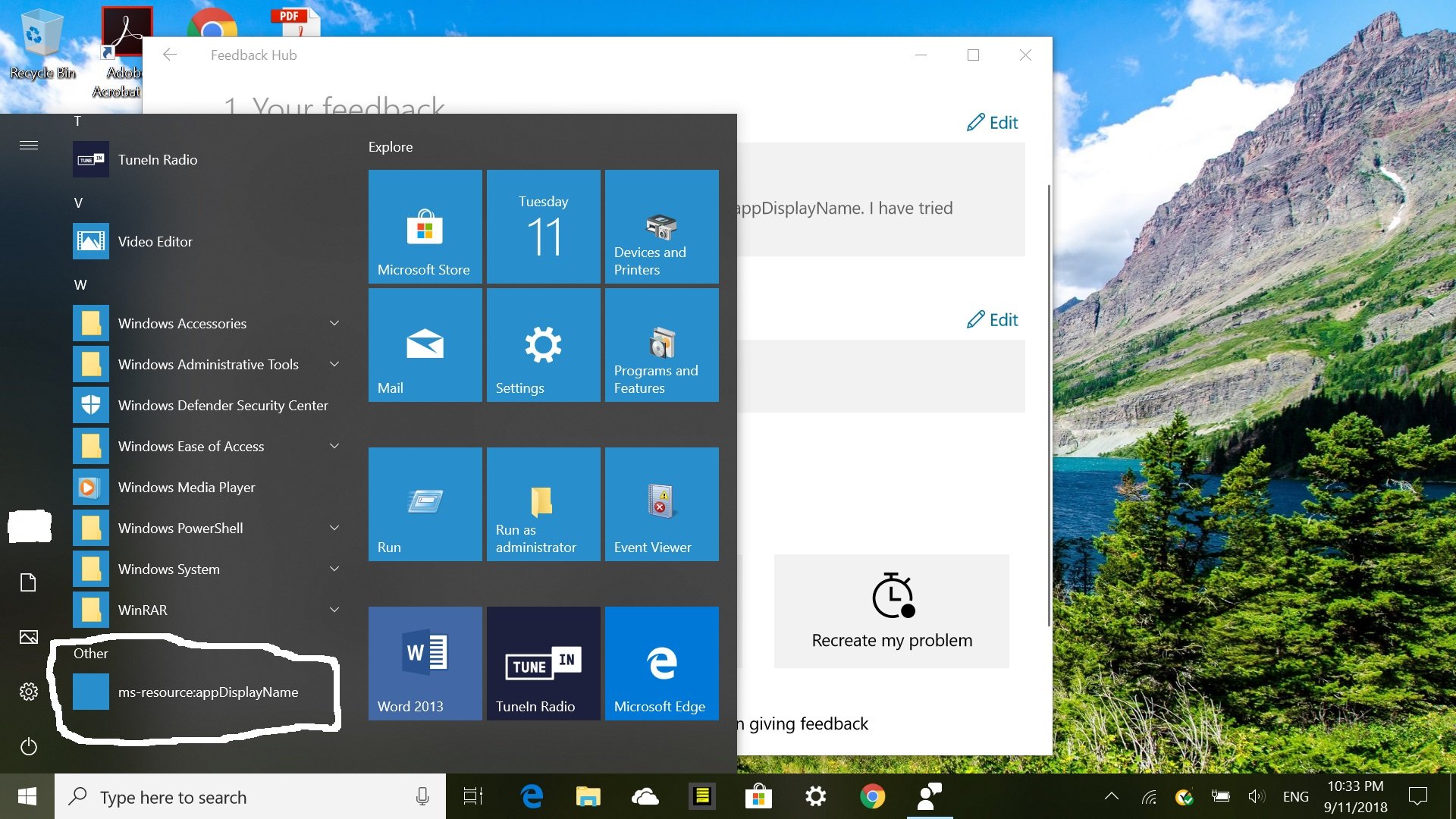This screenshot has height=819, width=1456.
Task: Launch Word 2013 tile
Action: pos(425,664)
